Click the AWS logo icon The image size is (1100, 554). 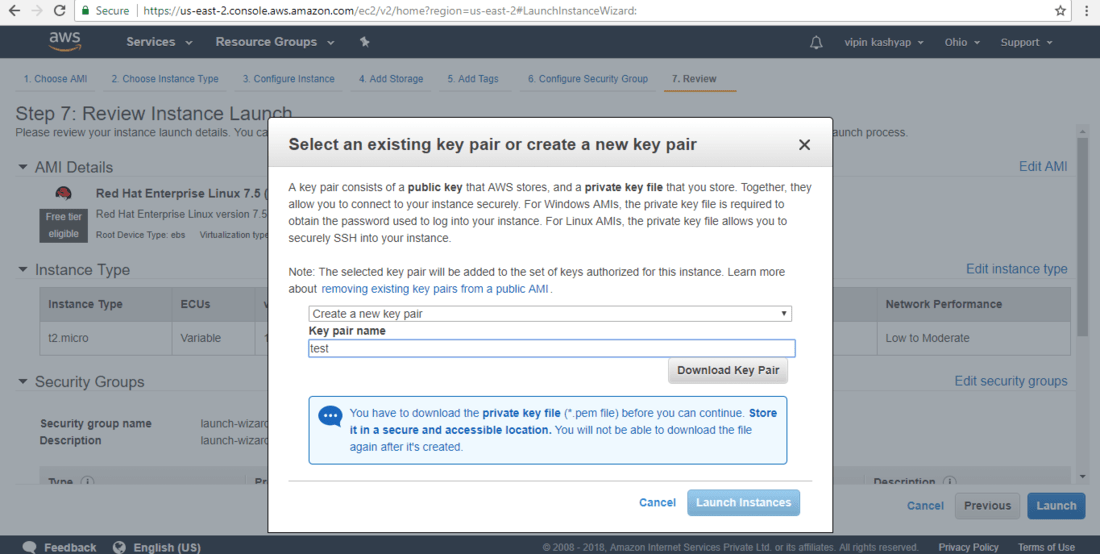tap(65, 42)
